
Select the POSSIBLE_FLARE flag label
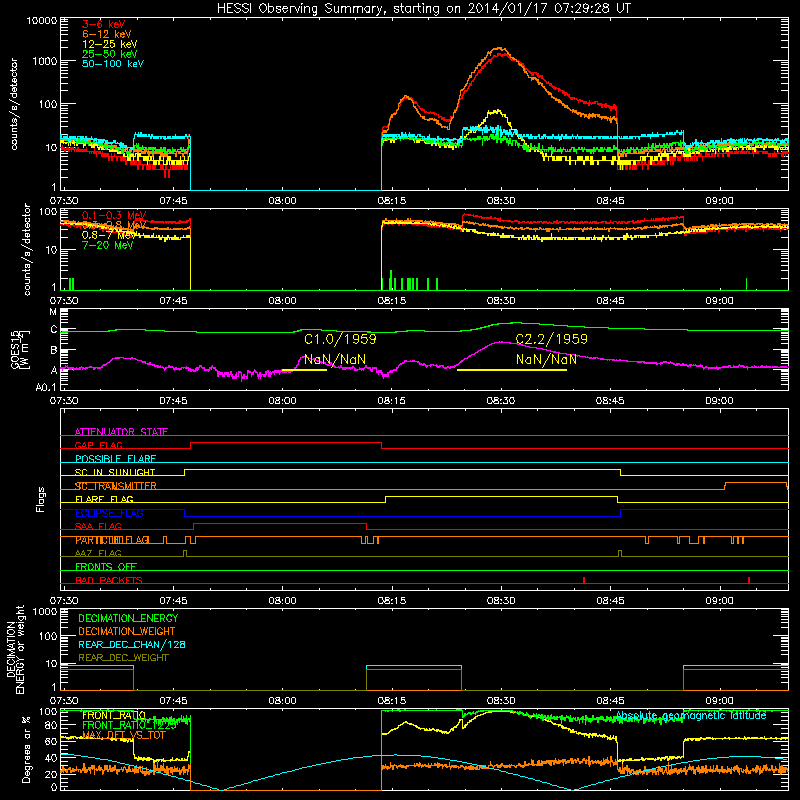[x=115, y=459]
